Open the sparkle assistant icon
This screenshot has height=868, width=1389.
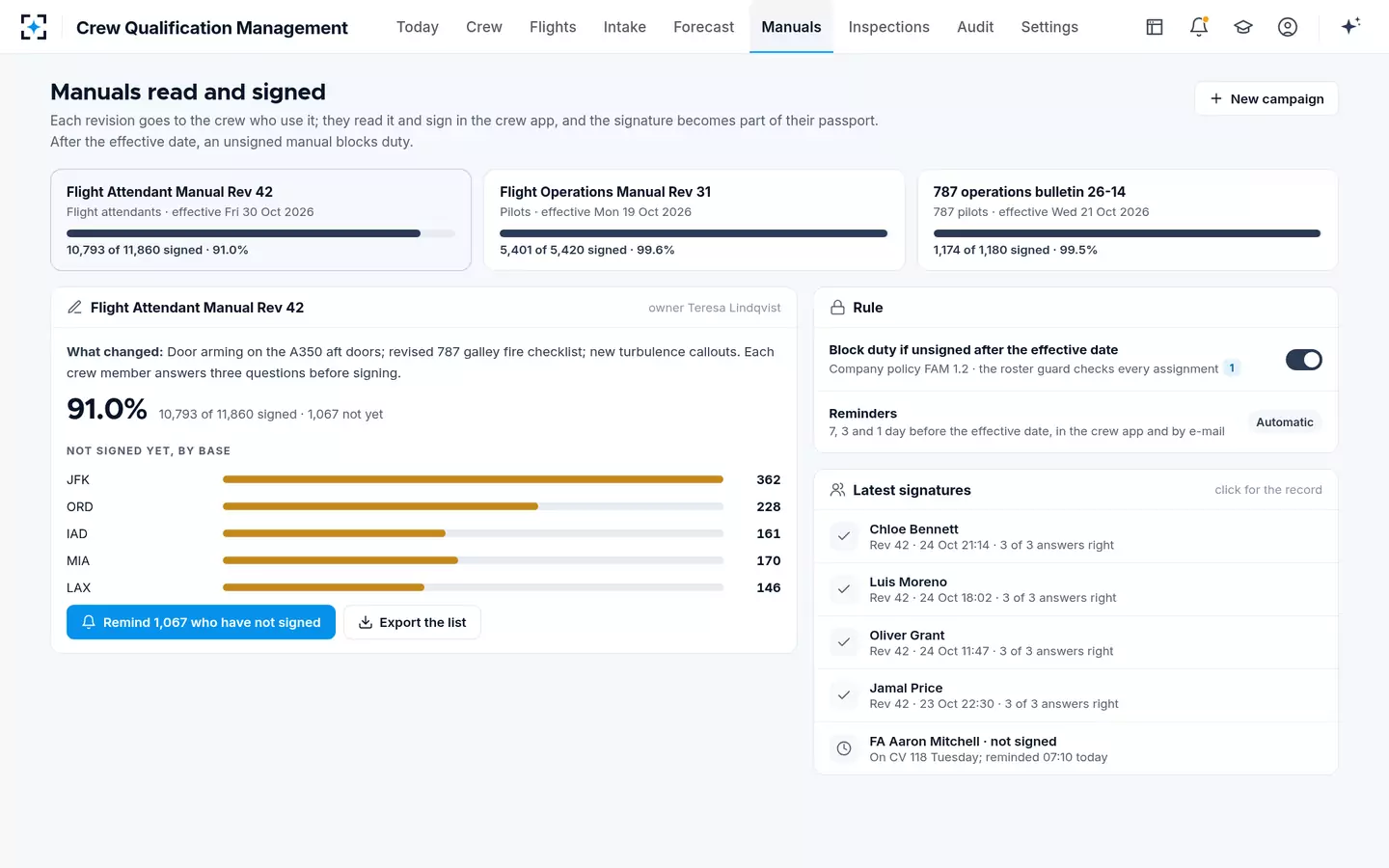1350,26
